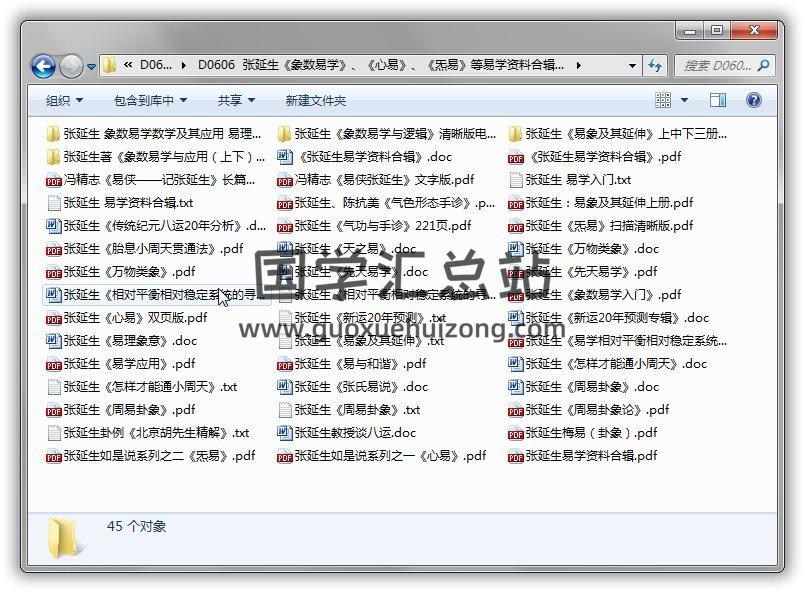This screenshot has width=805, height=593.
Task: Click the Back navigation arrow button
Action: coord(43,67)
